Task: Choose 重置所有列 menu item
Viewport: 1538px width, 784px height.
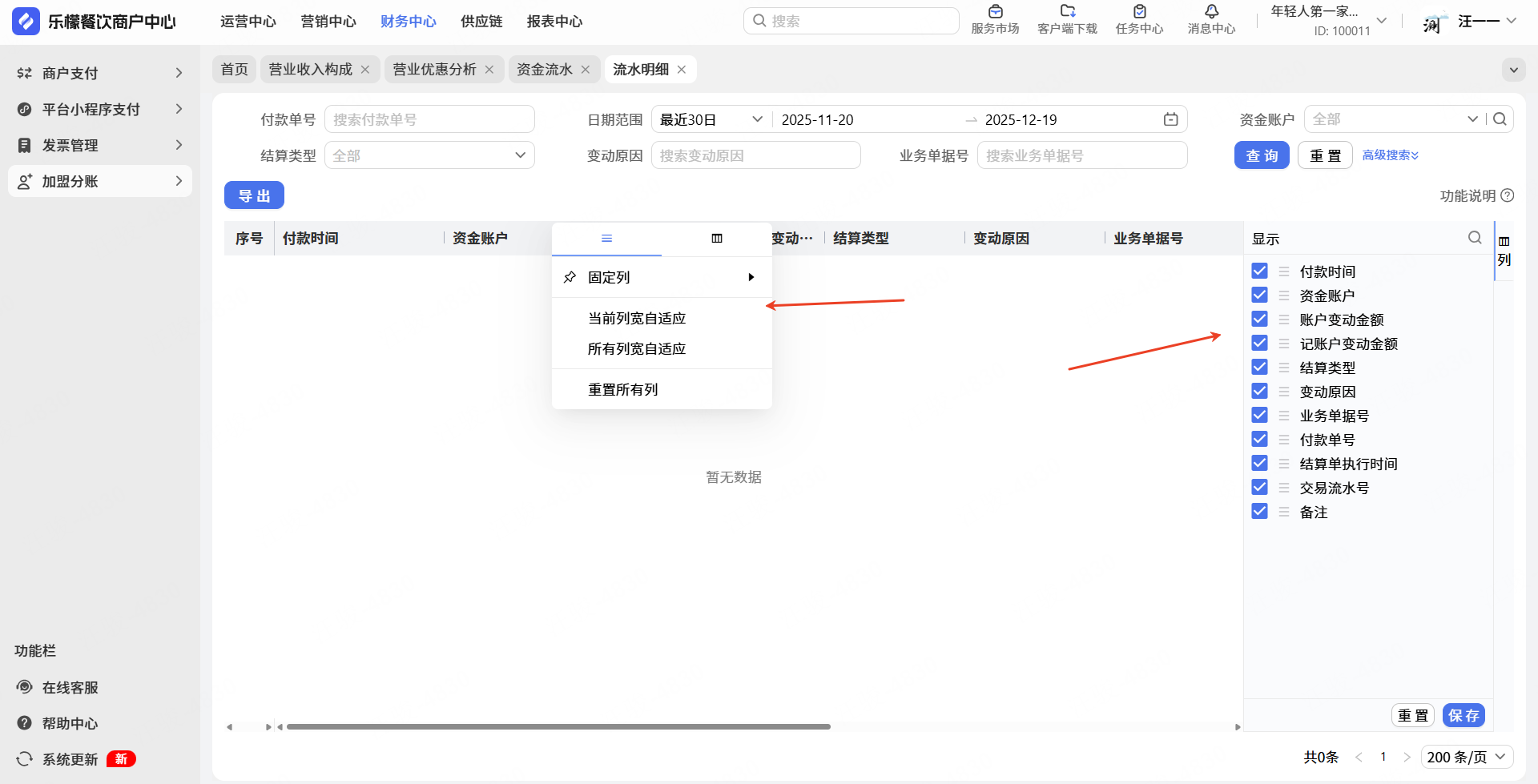Action: 662,389
